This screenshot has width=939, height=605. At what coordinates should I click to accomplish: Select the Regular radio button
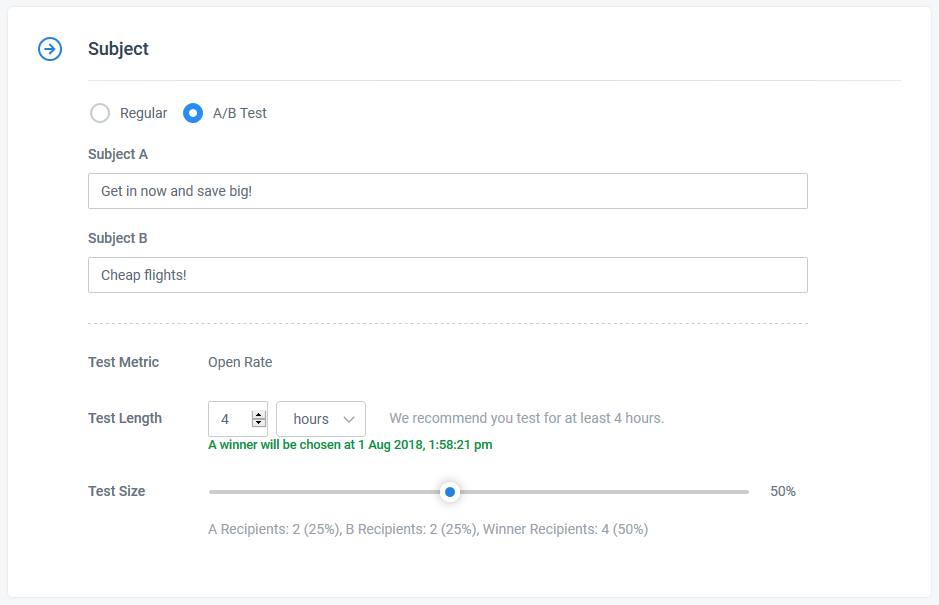click(x=100, y=113)
